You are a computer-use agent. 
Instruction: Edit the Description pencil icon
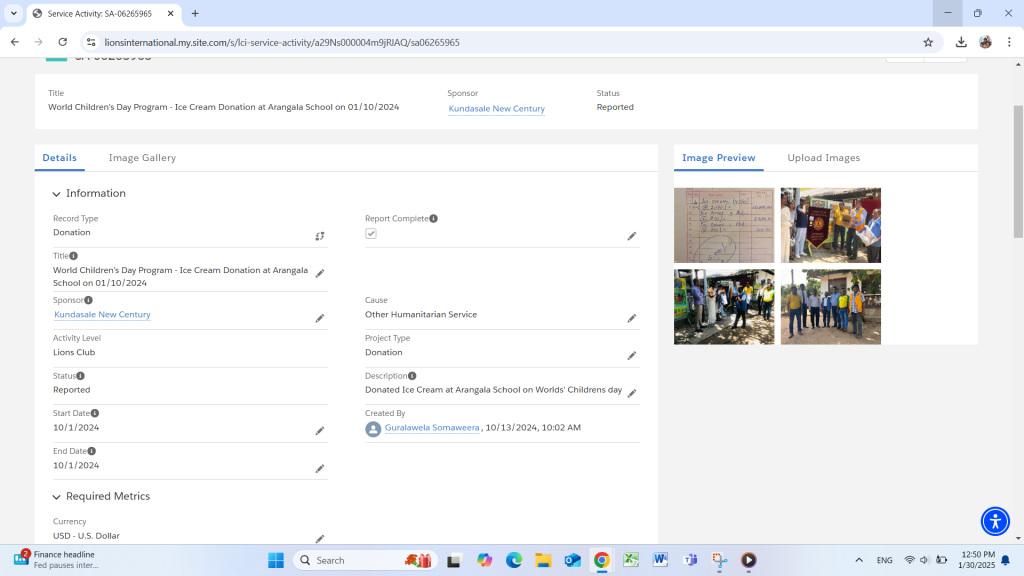pos(632,393)
